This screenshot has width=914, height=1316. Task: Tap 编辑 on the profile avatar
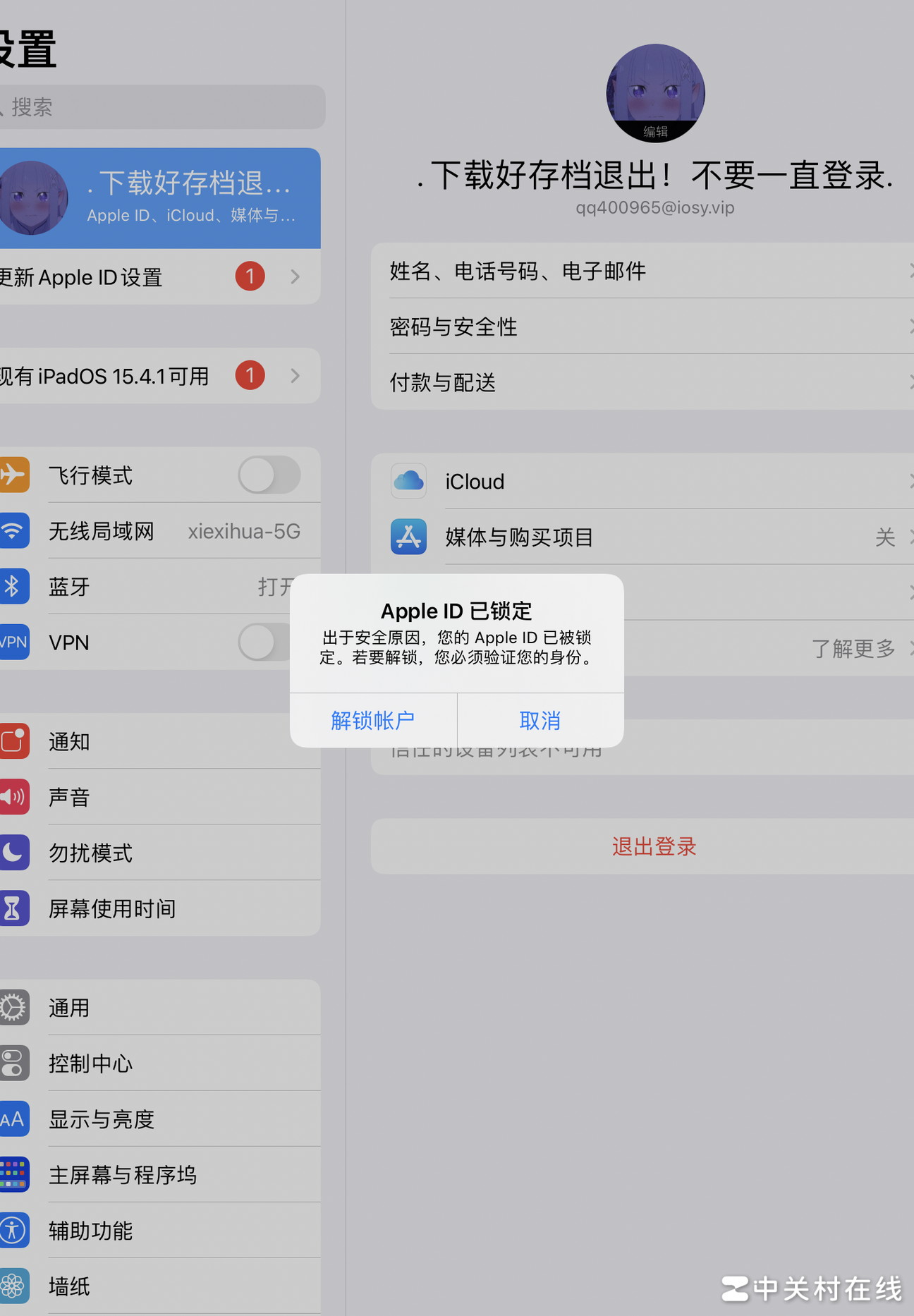pos(655,132)
